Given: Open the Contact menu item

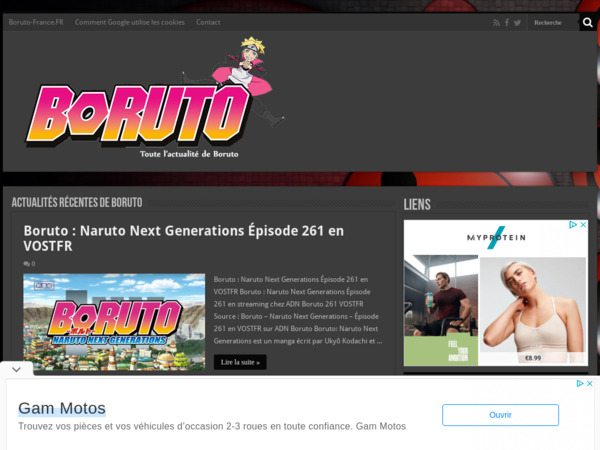Looking at the screenshot, I should (x=208, y=22).
